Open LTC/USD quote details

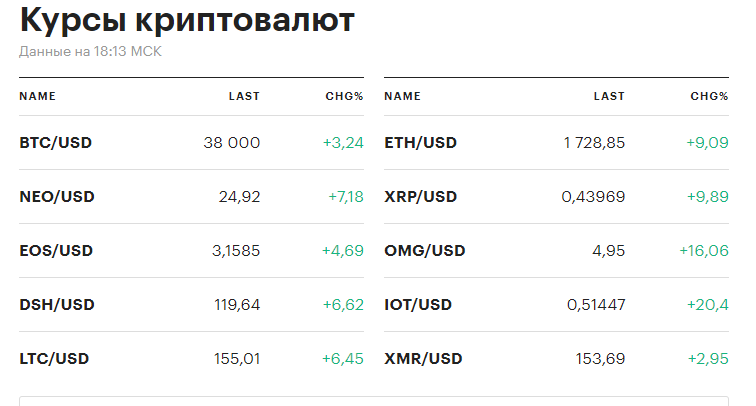(54, 359)
